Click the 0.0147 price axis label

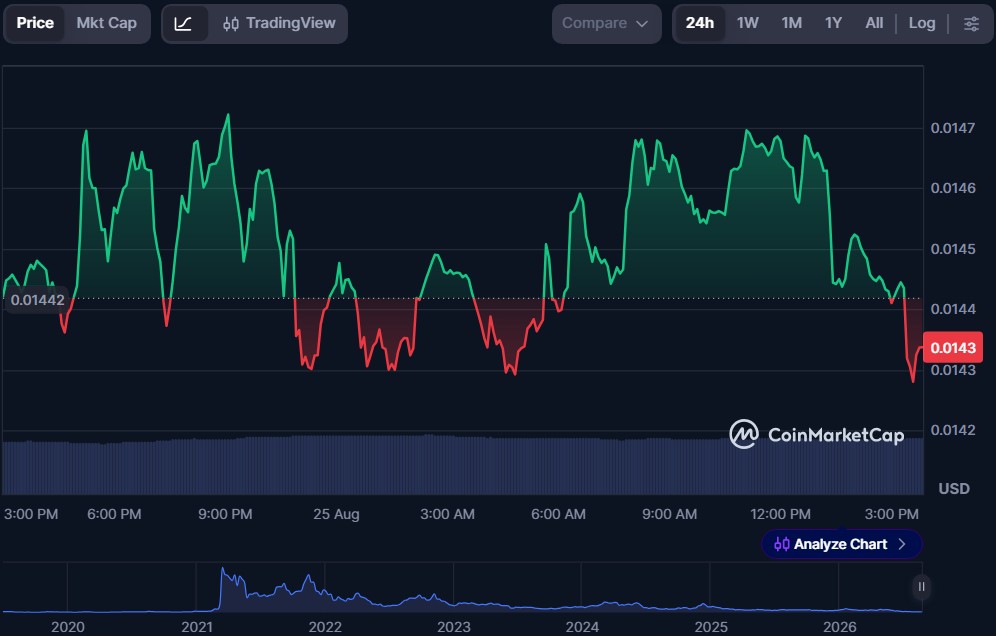point(952,128)
